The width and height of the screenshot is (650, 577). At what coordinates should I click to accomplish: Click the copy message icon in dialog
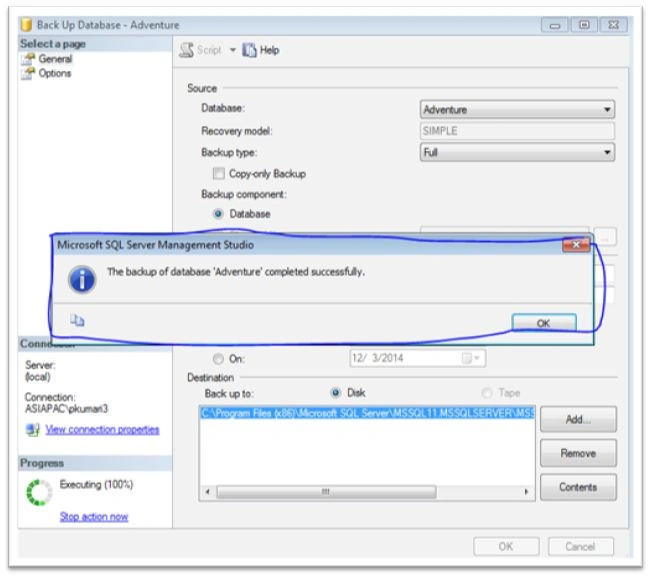pos(77,320)
